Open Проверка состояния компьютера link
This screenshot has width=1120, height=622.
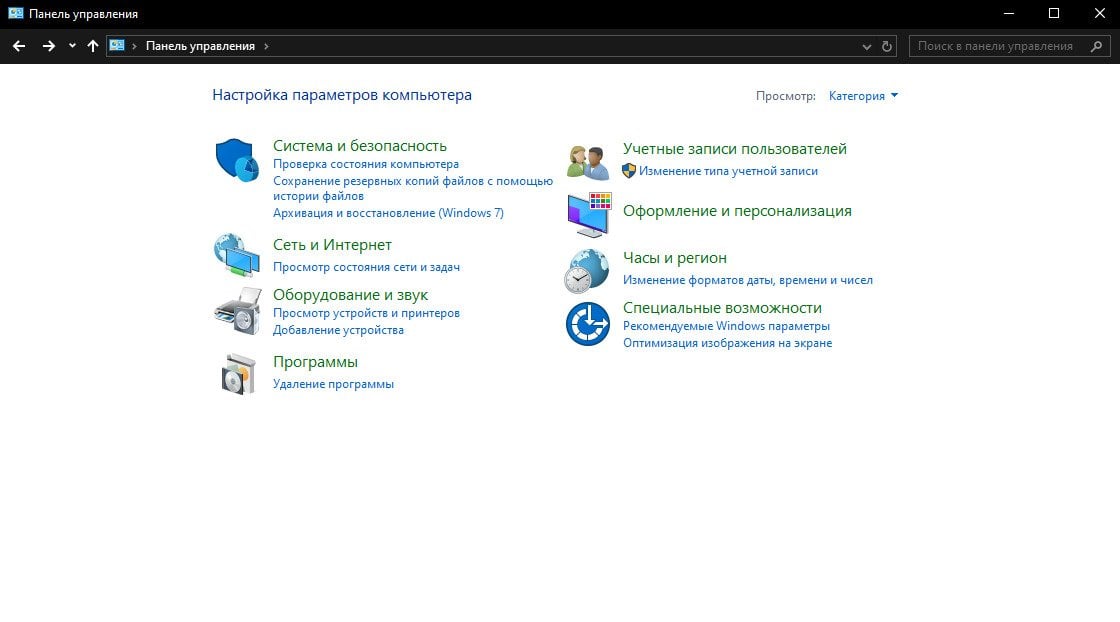[x=366, y=164]
